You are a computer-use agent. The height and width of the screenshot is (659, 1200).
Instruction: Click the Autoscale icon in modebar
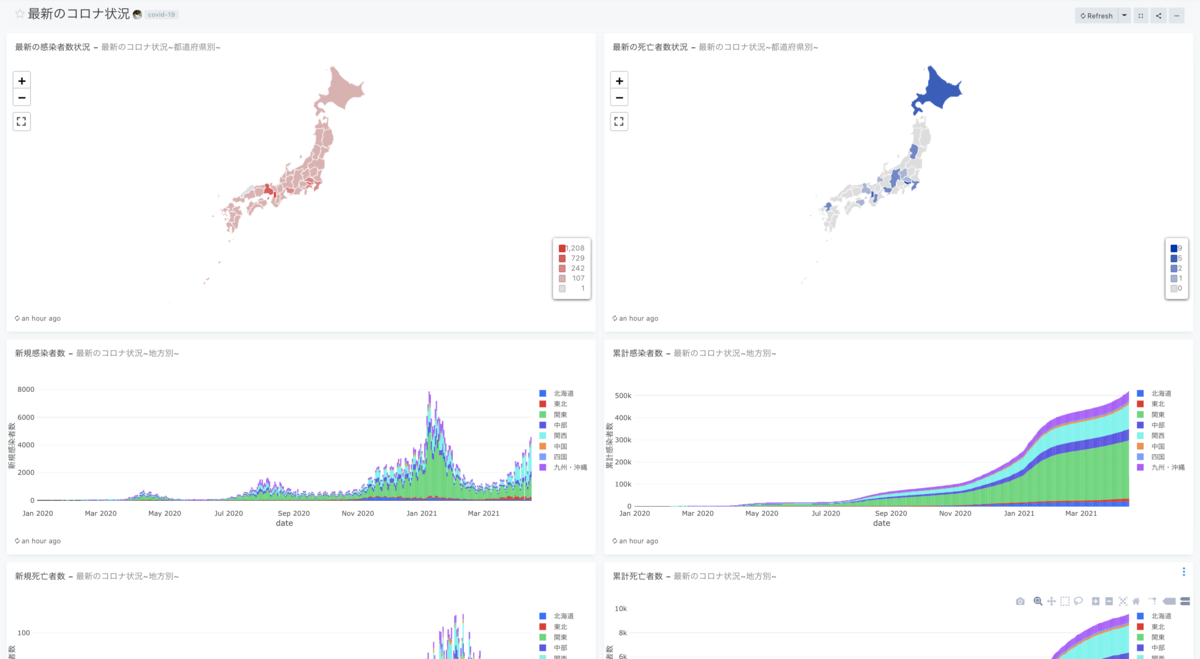point(1123,601)
